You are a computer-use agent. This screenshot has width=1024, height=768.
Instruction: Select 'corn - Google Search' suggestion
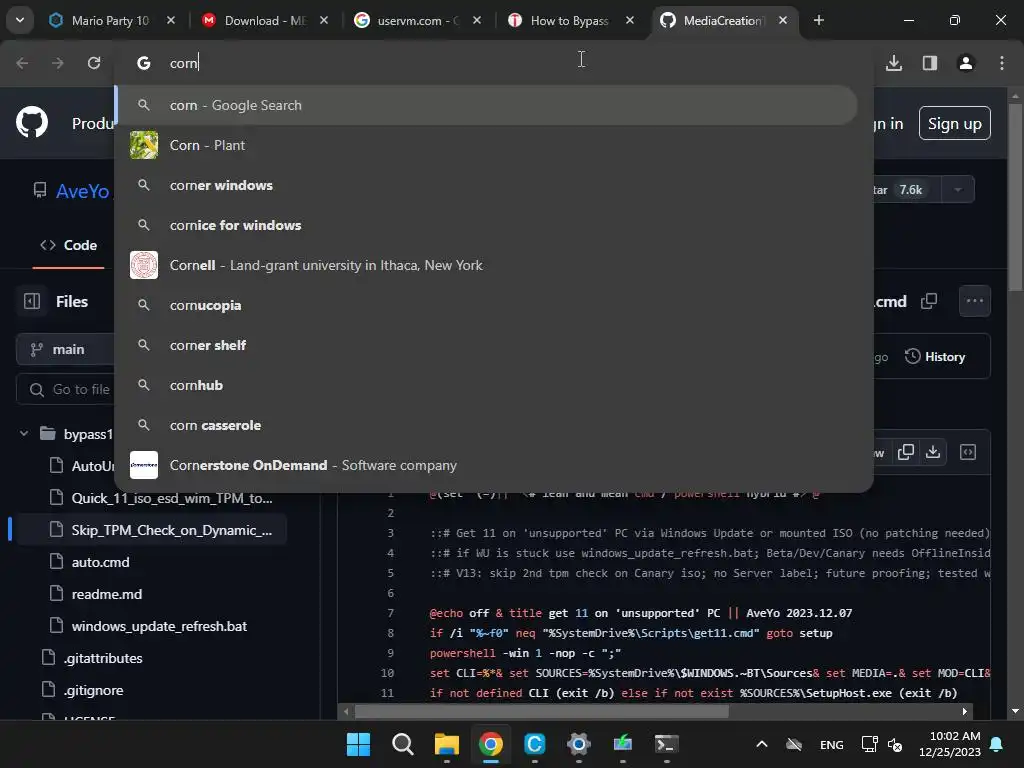click(x=487, y=105)
